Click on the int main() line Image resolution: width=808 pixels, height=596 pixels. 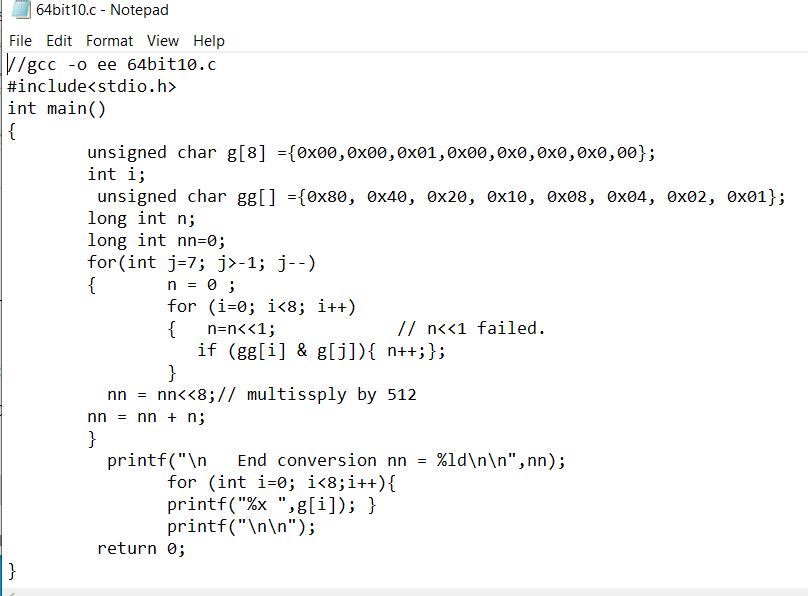click(x=56, y=109)
